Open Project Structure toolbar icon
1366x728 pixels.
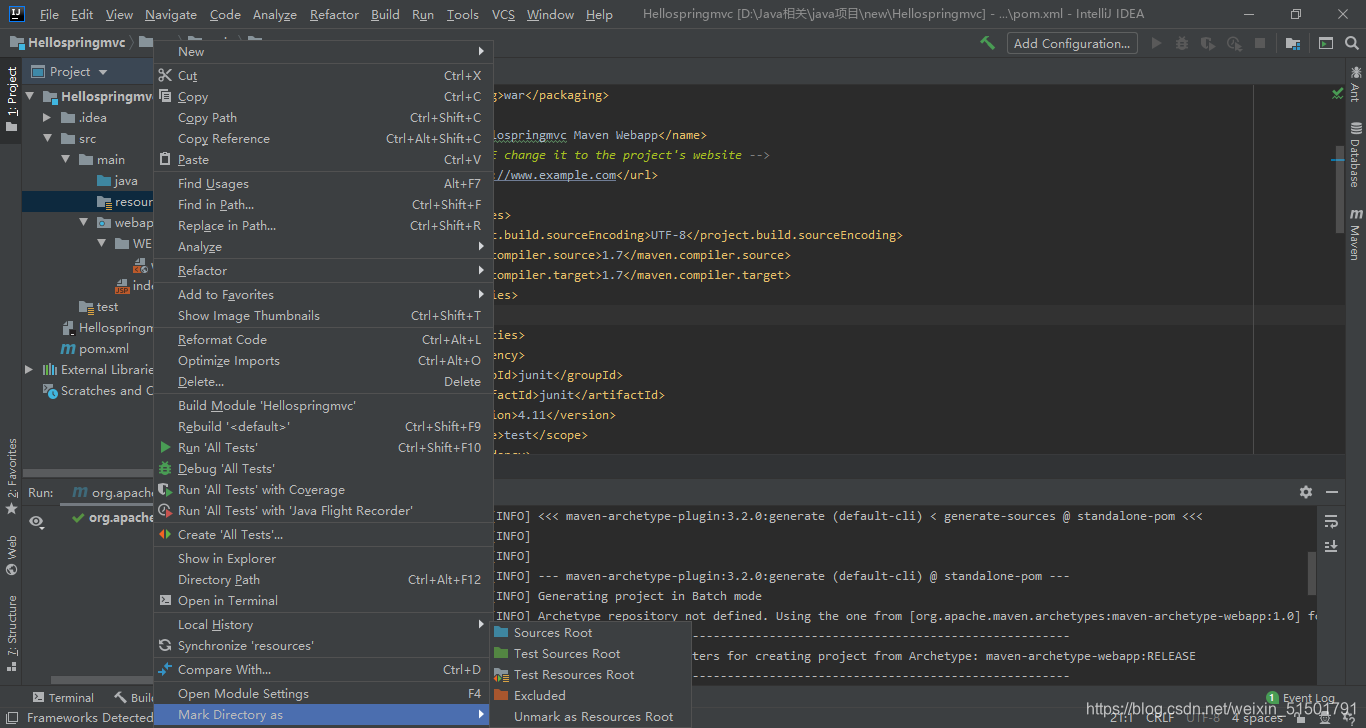click(x=1293, y=43)
